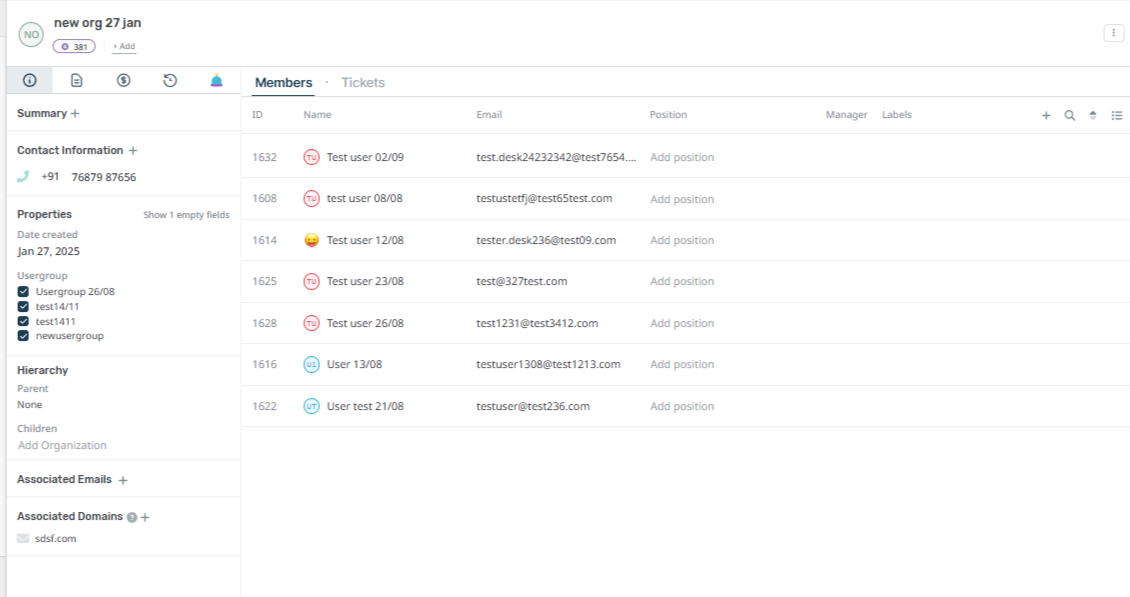Open the notes document icon tab
This screenshot has height=597, width=1130.
[77, 80]
